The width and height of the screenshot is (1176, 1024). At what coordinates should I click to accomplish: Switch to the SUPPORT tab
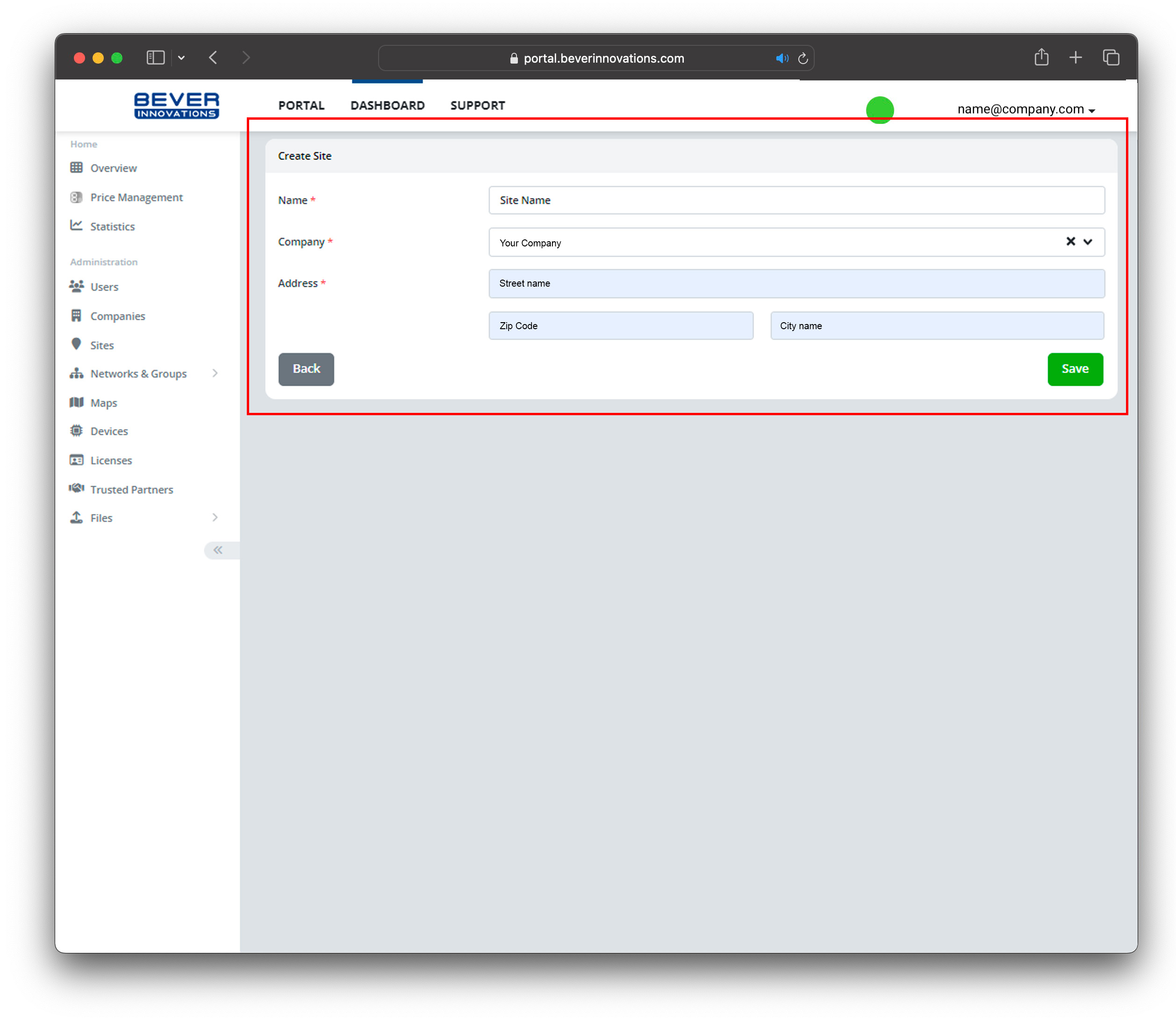(x=478, y=105)
